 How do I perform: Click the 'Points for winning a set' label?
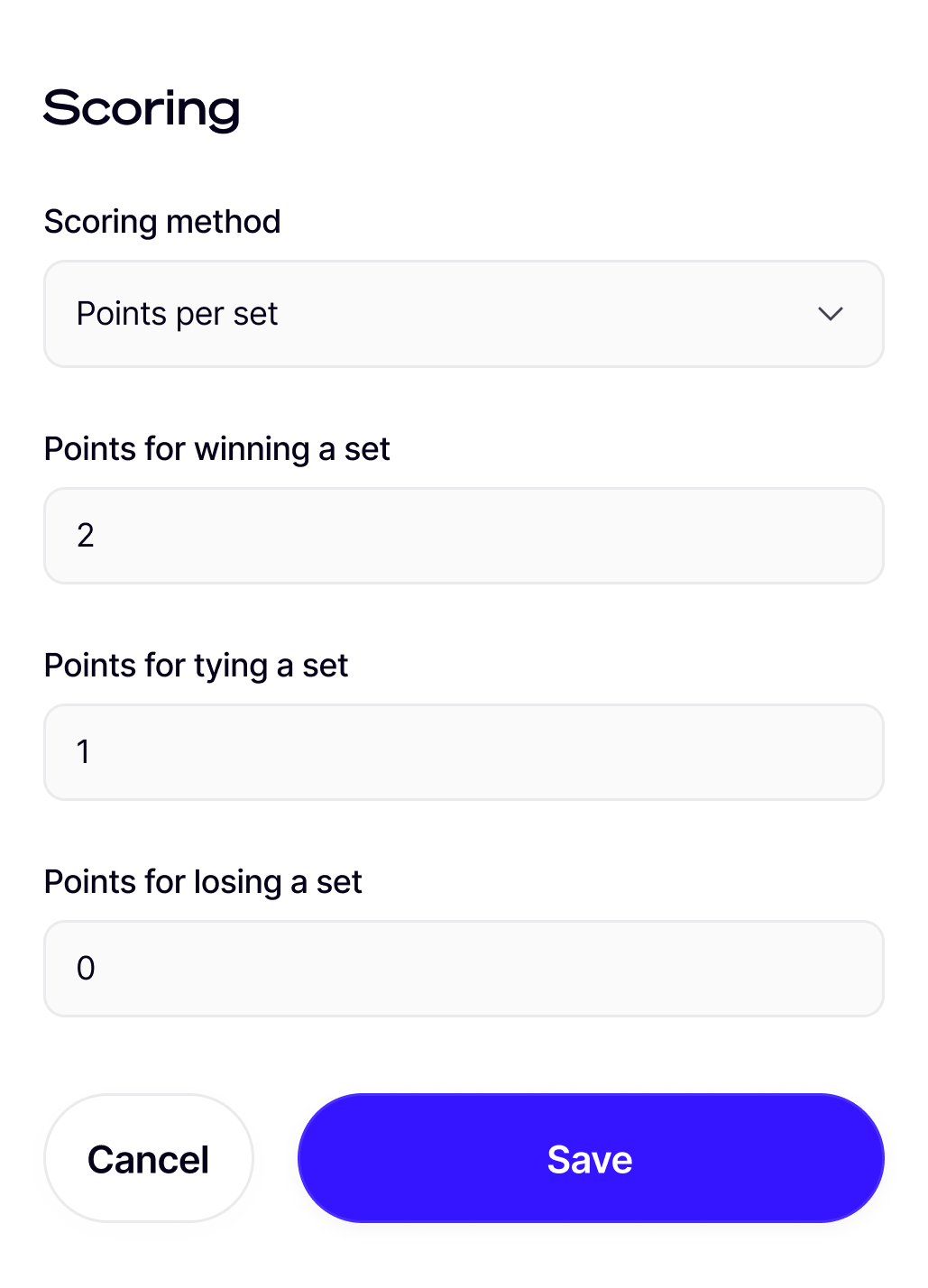216,449
